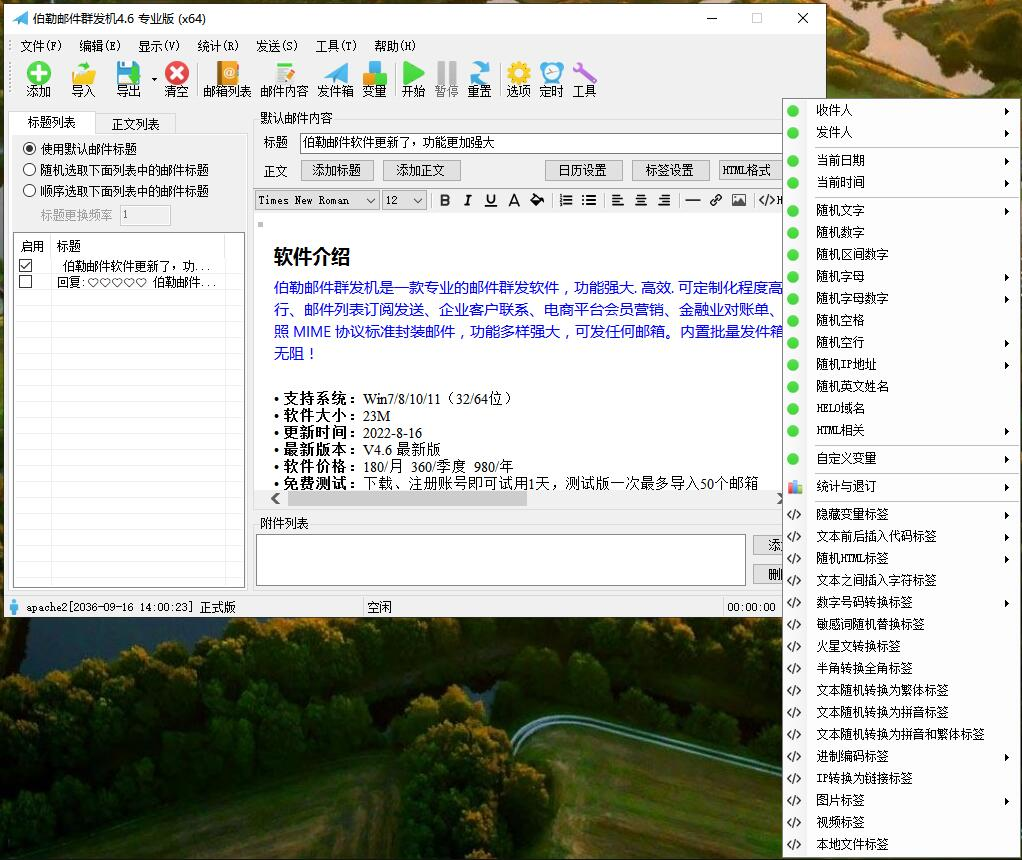Choose 火星文转换标签 from the variable menu
The height and width of the screenshot is (860, 1022).
(901, 646)
